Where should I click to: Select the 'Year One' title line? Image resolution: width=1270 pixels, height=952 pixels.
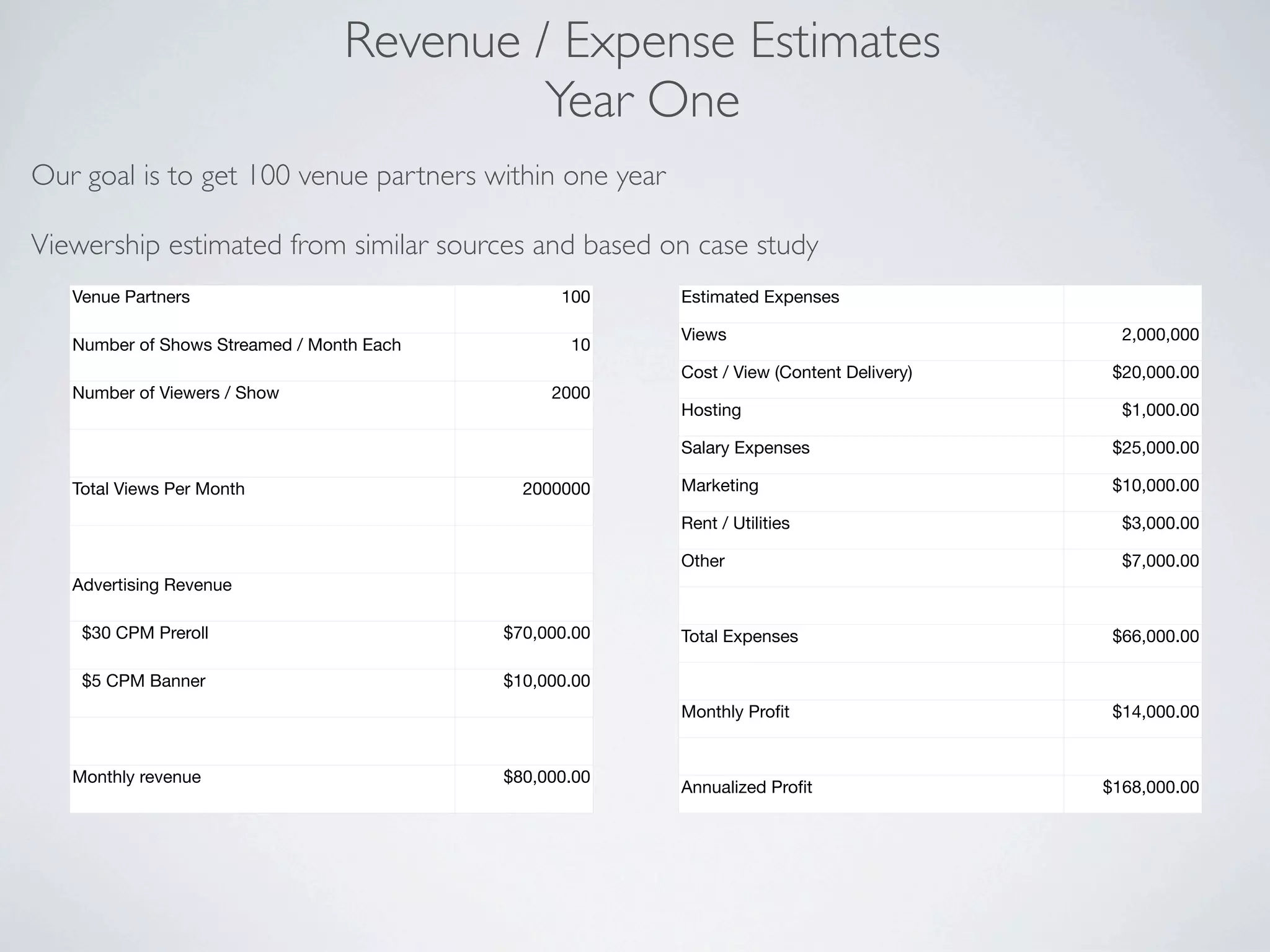pos(642,100)
